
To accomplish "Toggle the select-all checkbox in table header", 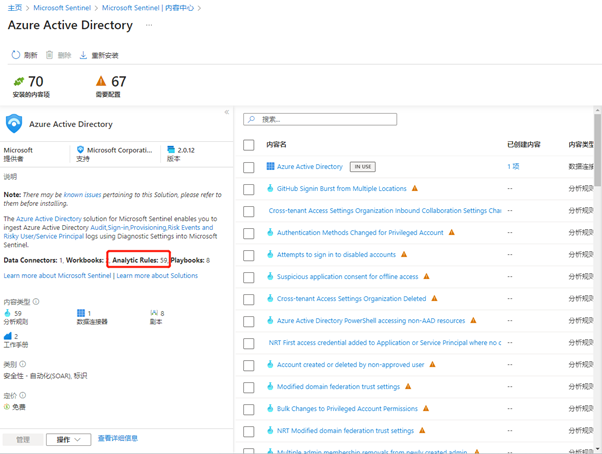I will [x=249, y=145].
